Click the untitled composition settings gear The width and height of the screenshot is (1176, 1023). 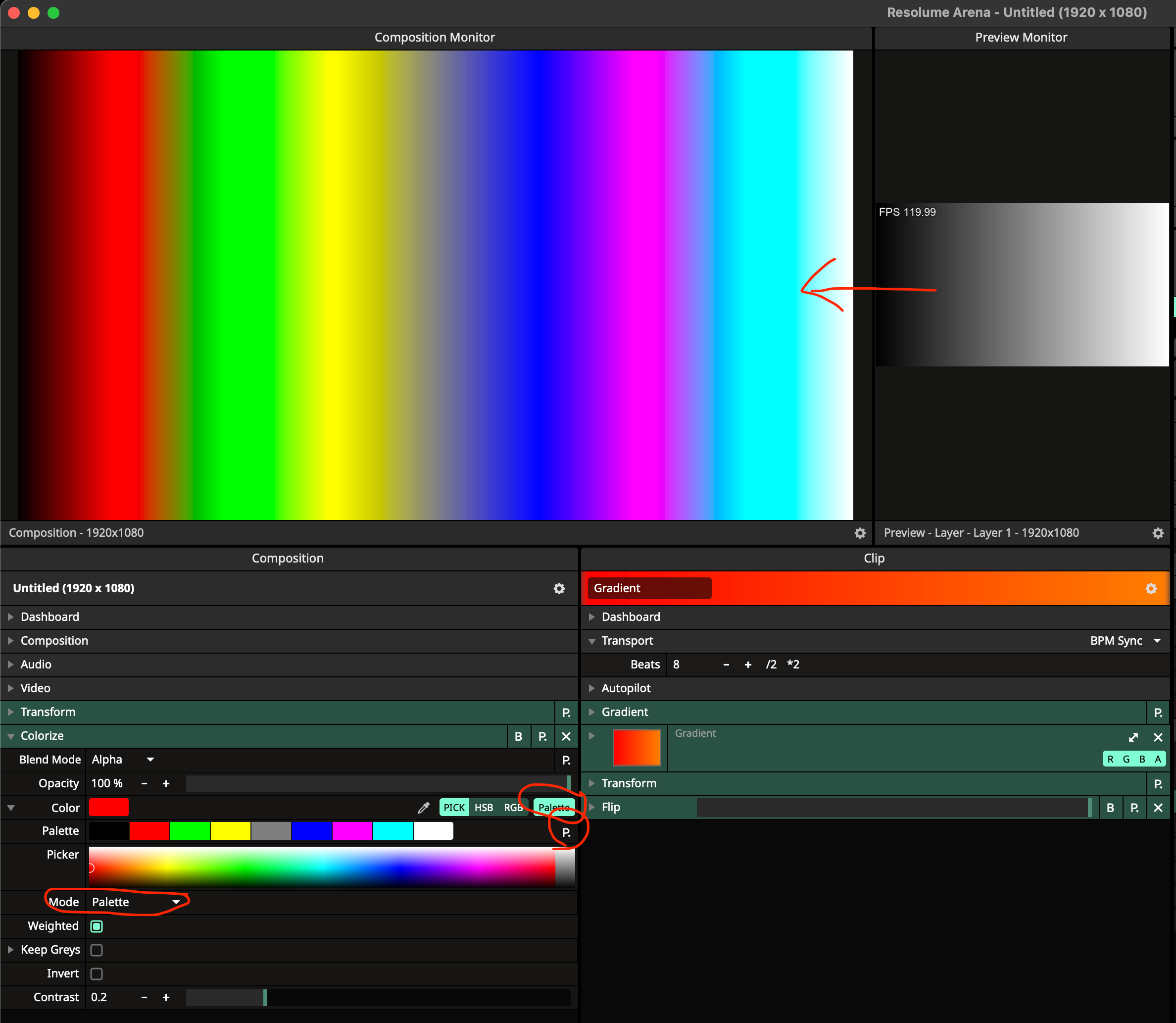[559, 588]
